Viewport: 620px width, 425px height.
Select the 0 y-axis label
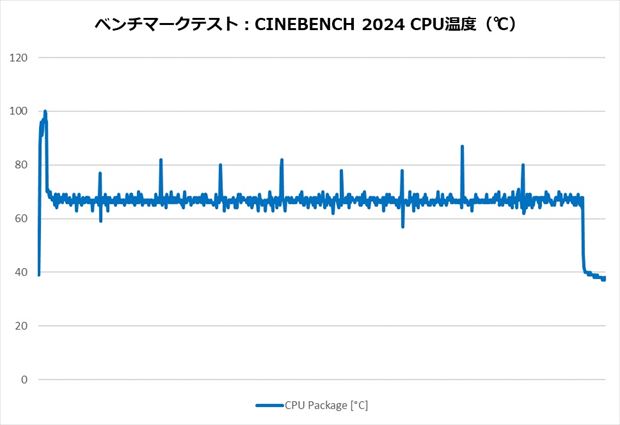point(24,380)
